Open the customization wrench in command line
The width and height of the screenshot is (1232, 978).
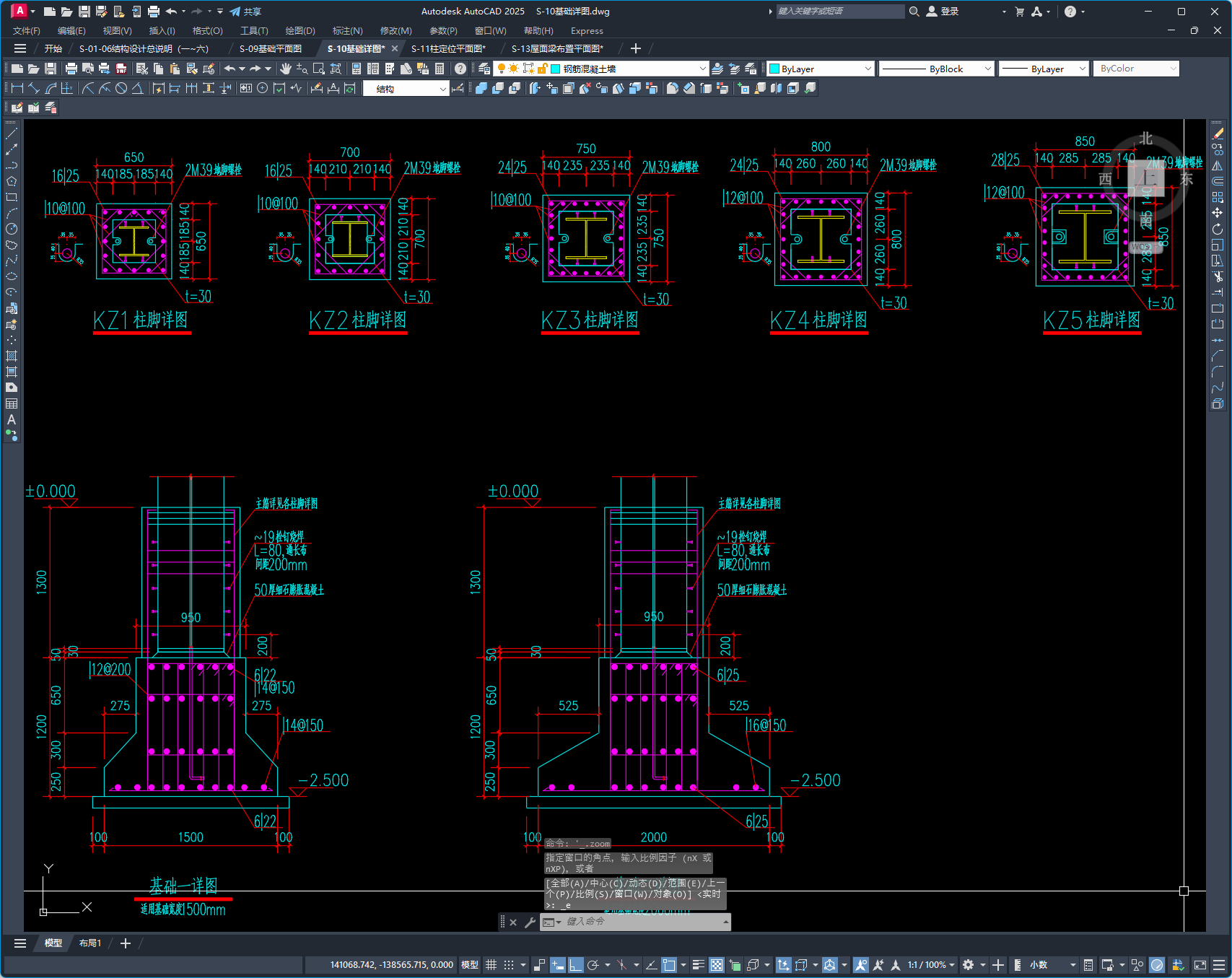pos(530,922)
